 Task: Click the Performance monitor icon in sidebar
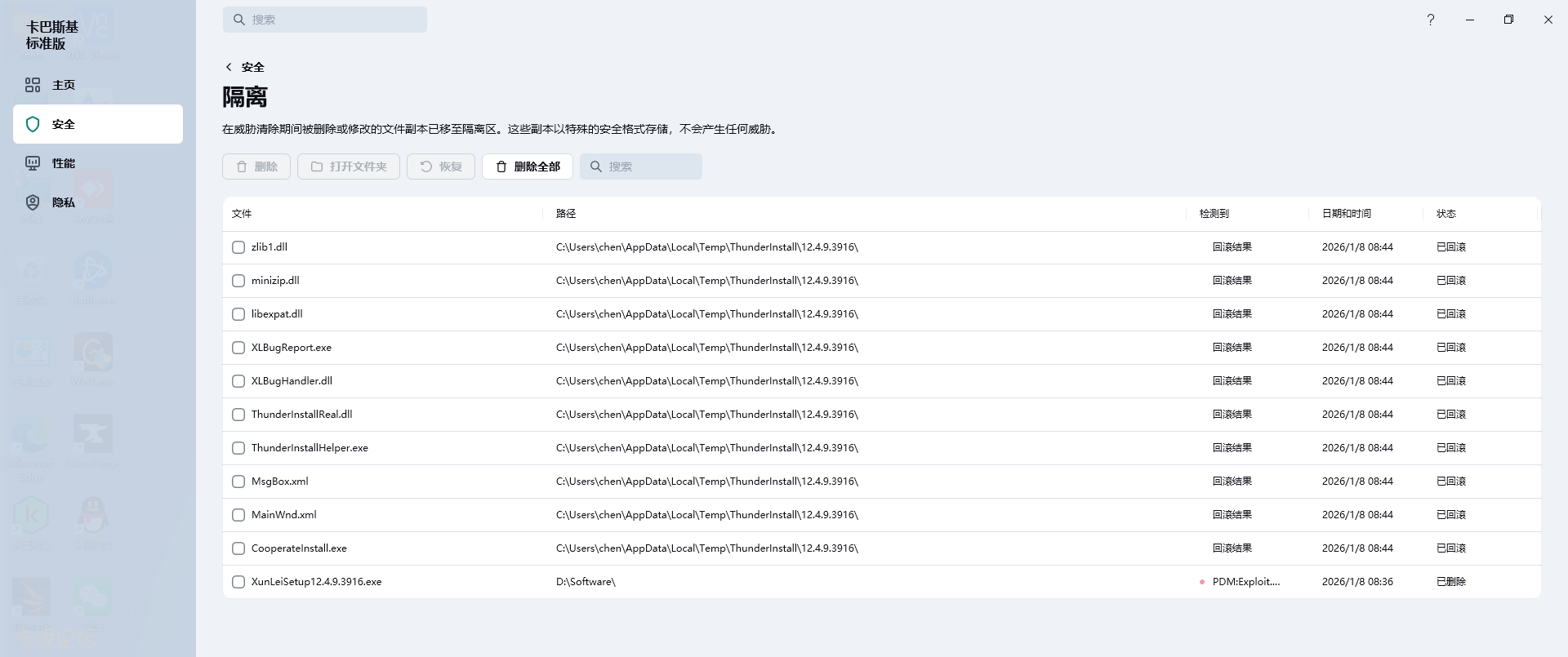33,163
